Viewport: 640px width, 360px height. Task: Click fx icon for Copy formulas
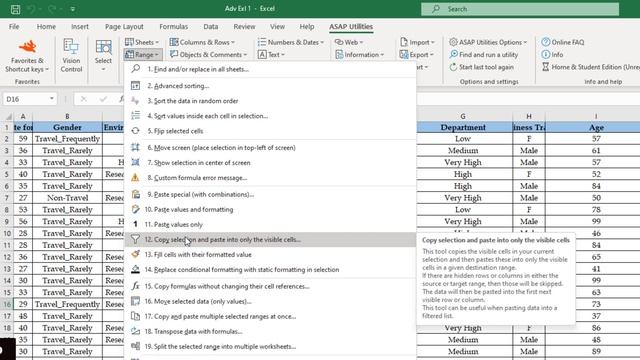click(x=136, y=286)
